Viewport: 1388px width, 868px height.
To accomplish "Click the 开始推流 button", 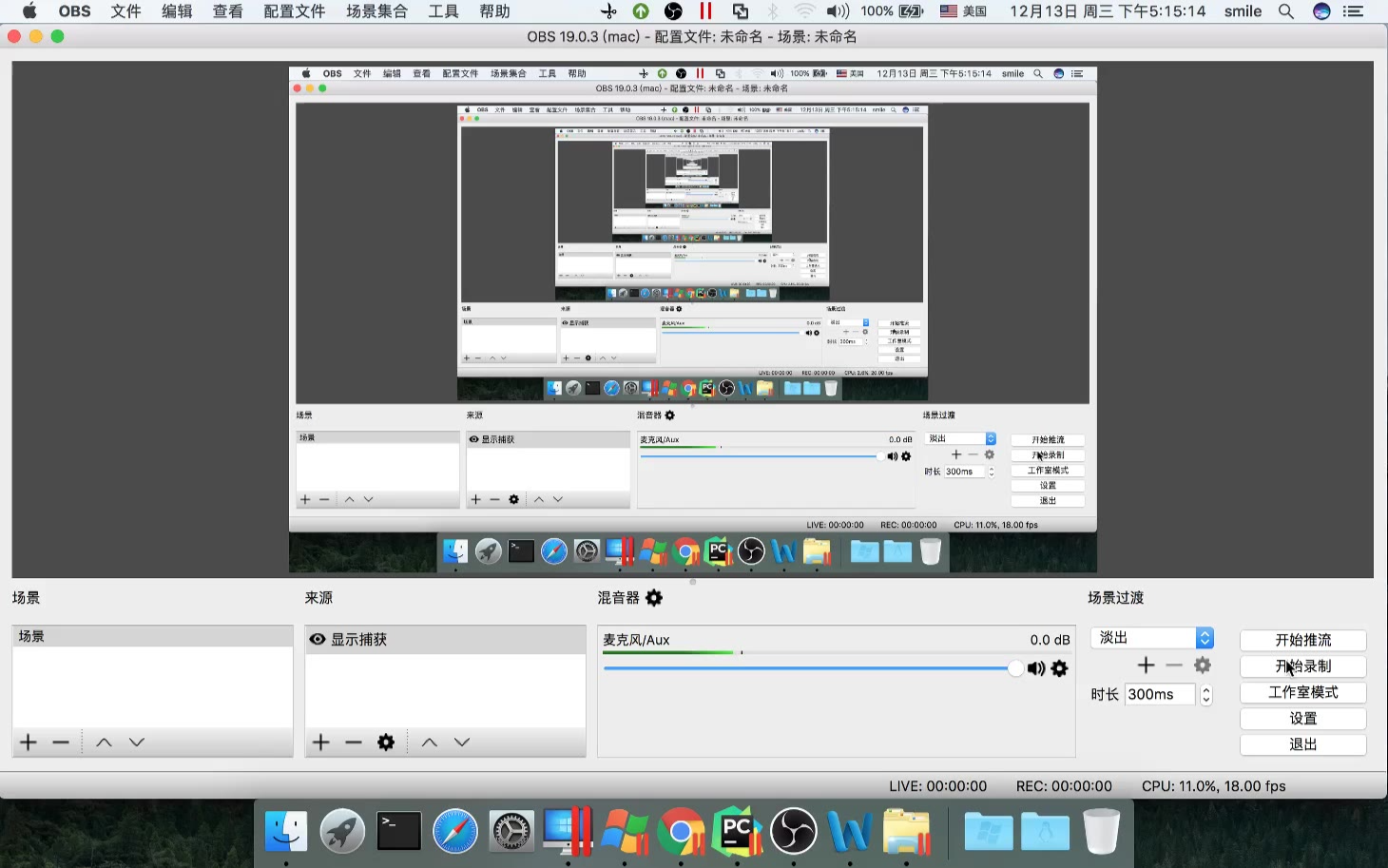I will 1303,640.
